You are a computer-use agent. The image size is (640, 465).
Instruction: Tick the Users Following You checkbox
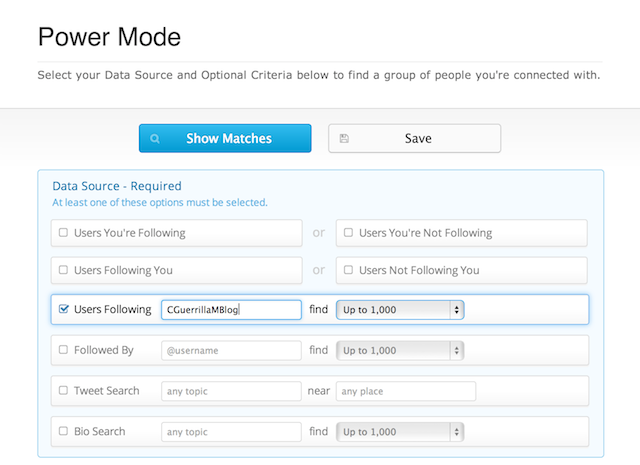tap(64, 270)
